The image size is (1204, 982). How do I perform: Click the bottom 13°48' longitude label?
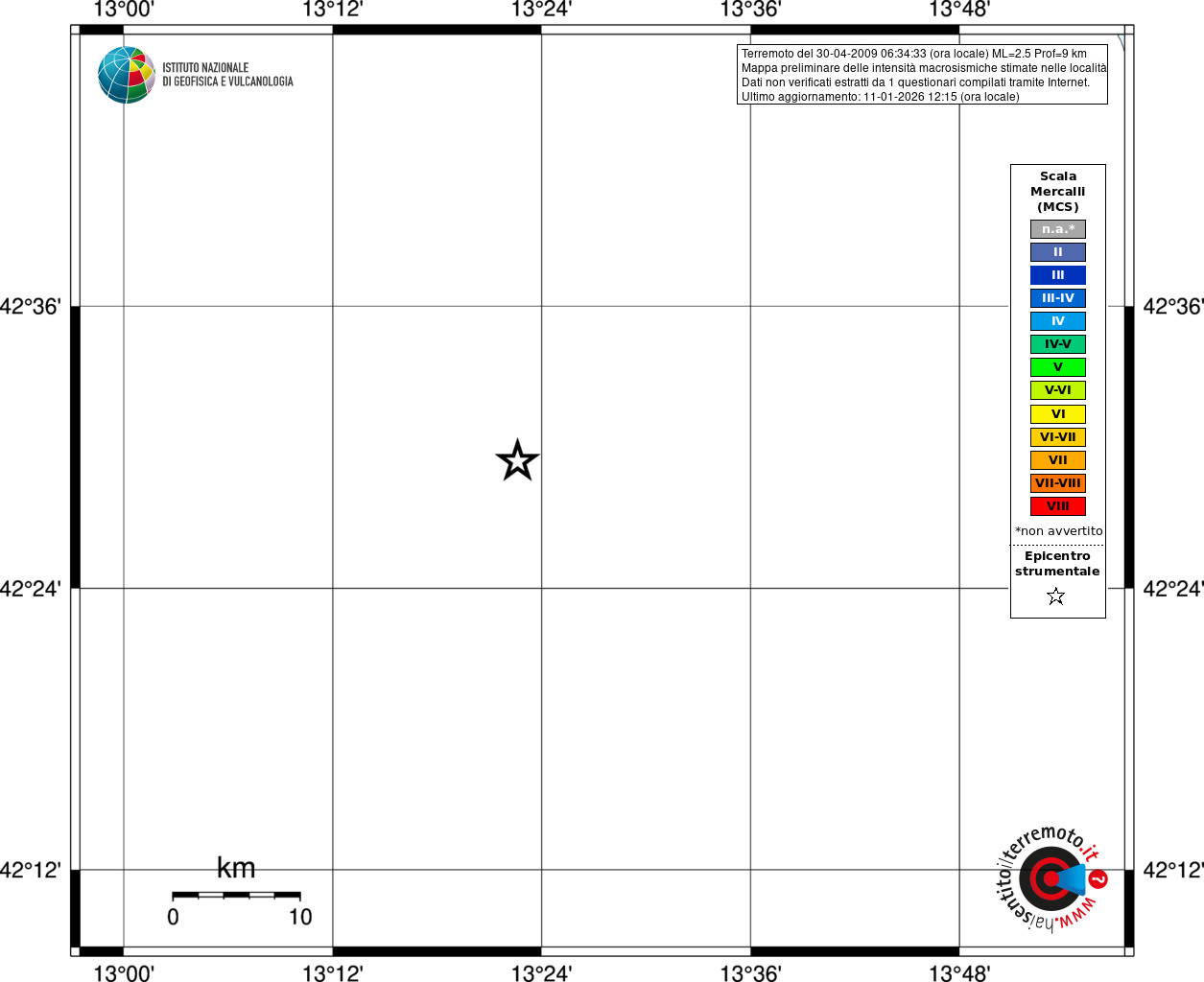tap(959, 973)
